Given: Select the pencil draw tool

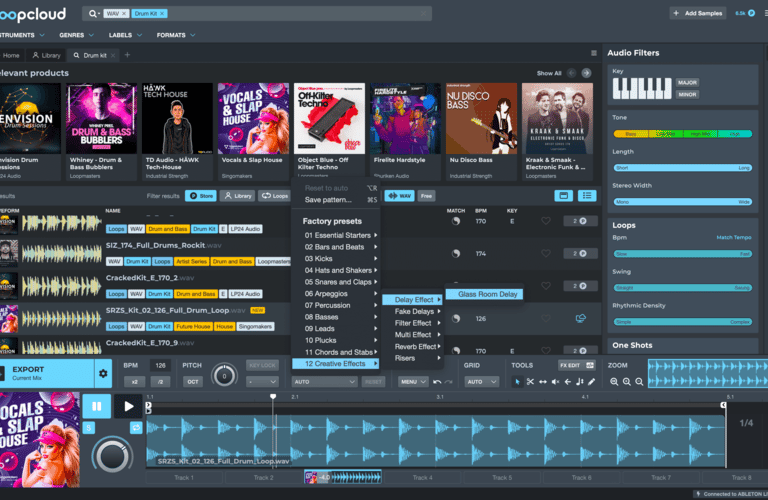Looking at the screenshot, I should tap(591, 382).
